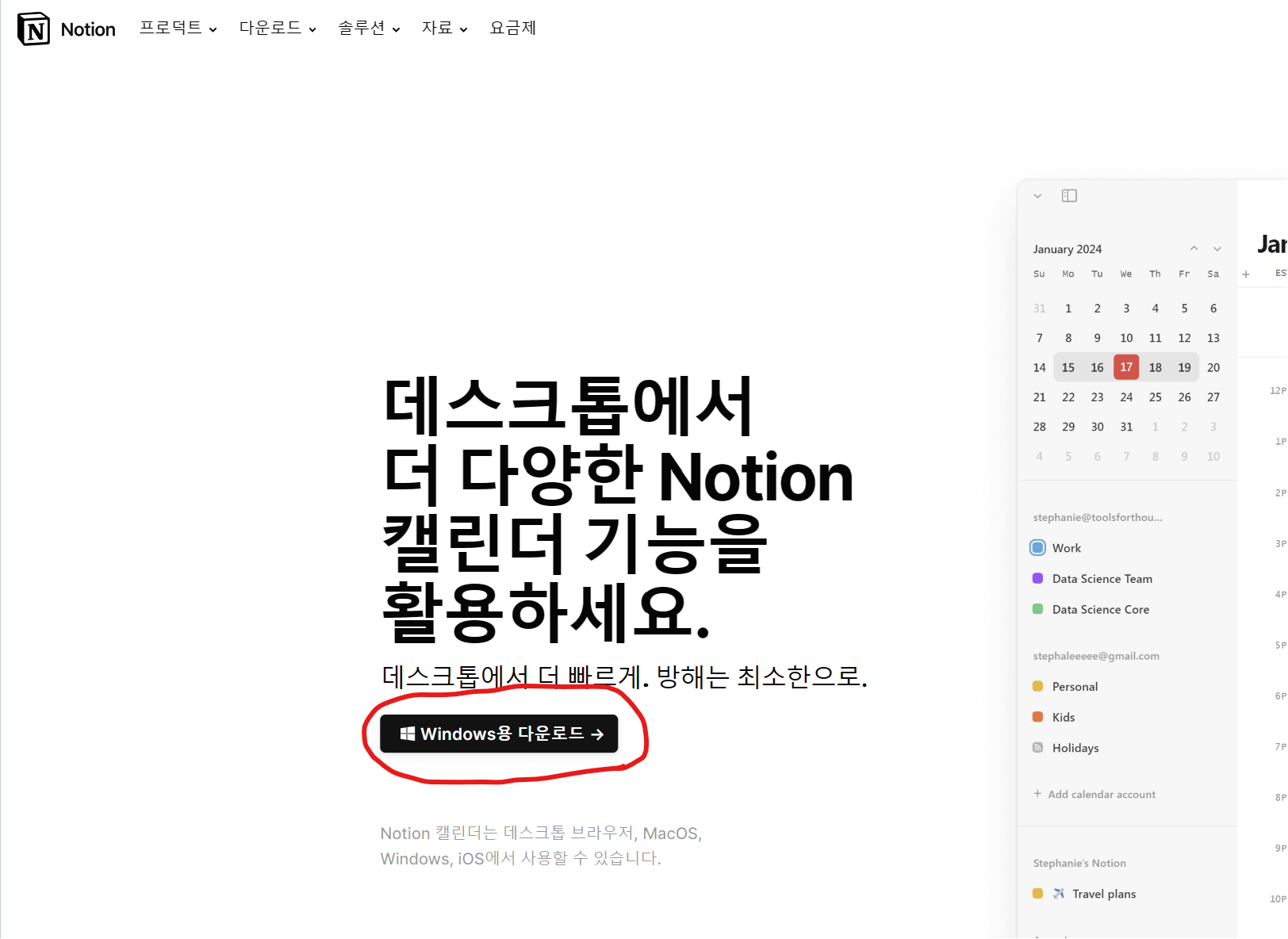The width and height of the screenshot is (1288, 939).
Task: Click the stephanie@toolsforthou... account label
Action: coord(1098,518)
